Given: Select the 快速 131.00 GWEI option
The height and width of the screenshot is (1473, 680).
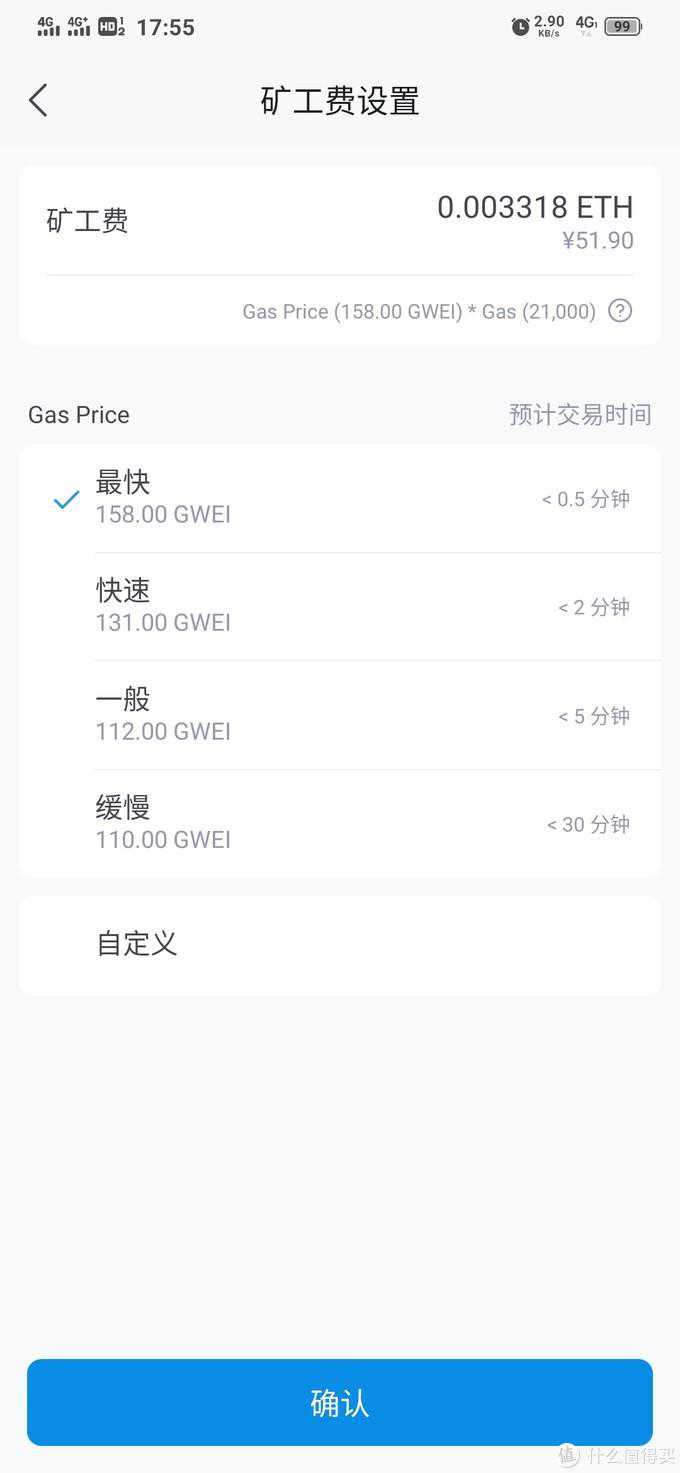Looking at the screenshot, I should click(340, 607).
